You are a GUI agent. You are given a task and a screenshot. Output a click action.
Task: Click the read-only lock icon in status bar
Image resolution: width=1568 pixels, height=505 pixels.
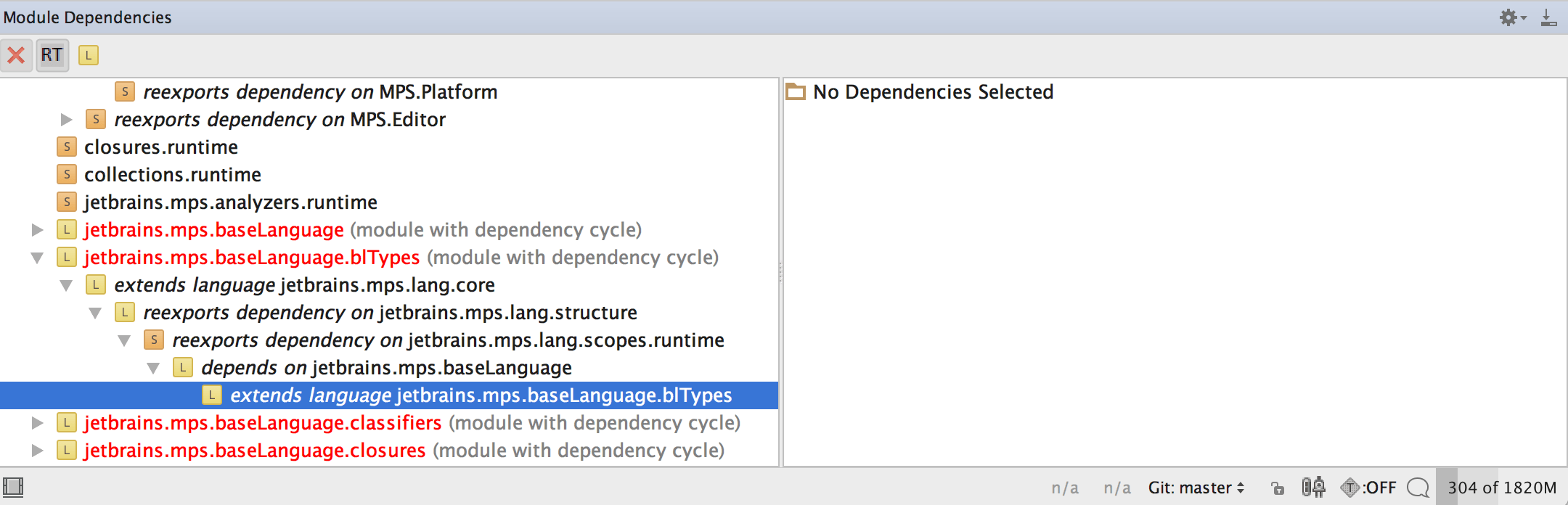pos(1278,488)
